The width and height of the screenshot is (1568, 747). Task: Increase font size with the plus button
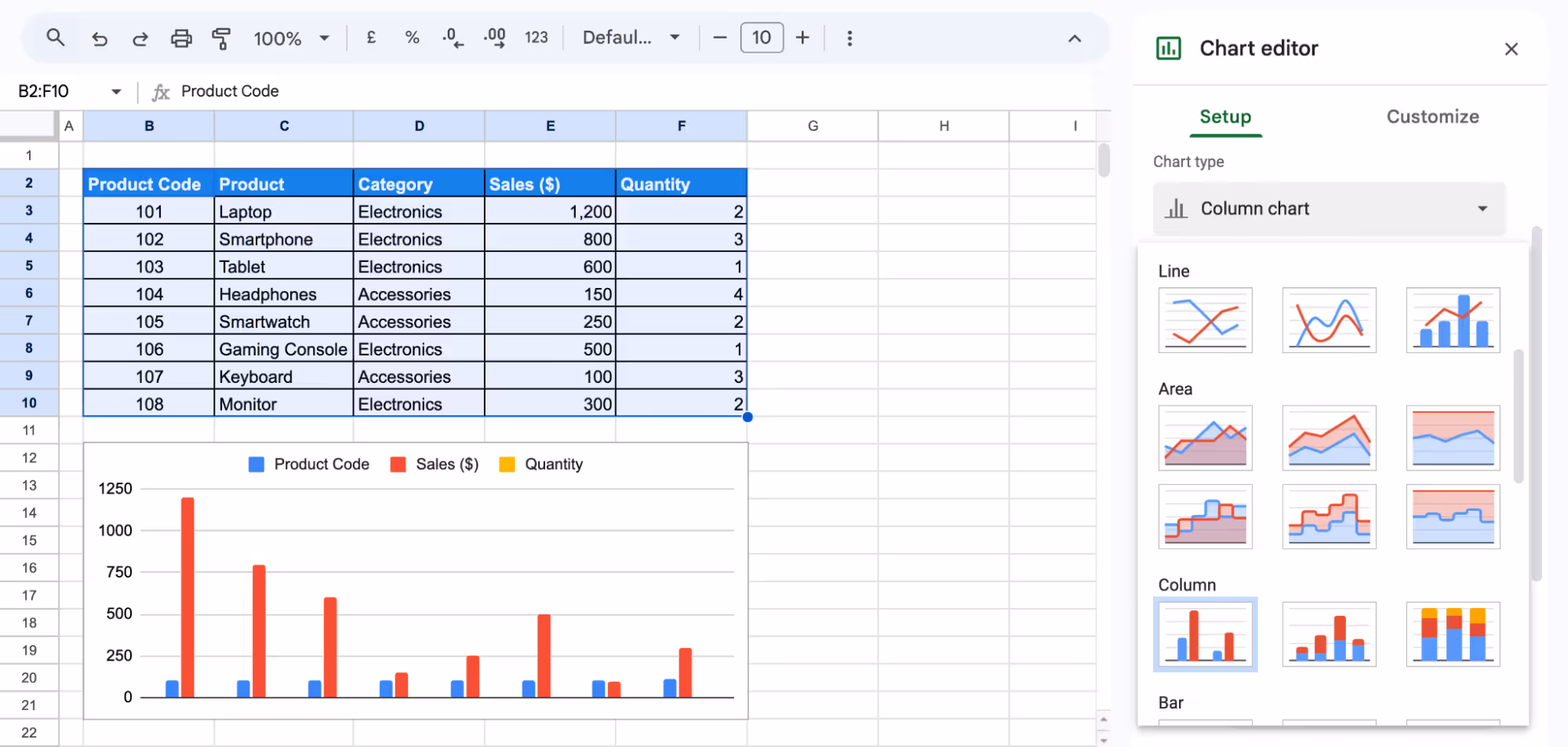[x=802, y=37]
